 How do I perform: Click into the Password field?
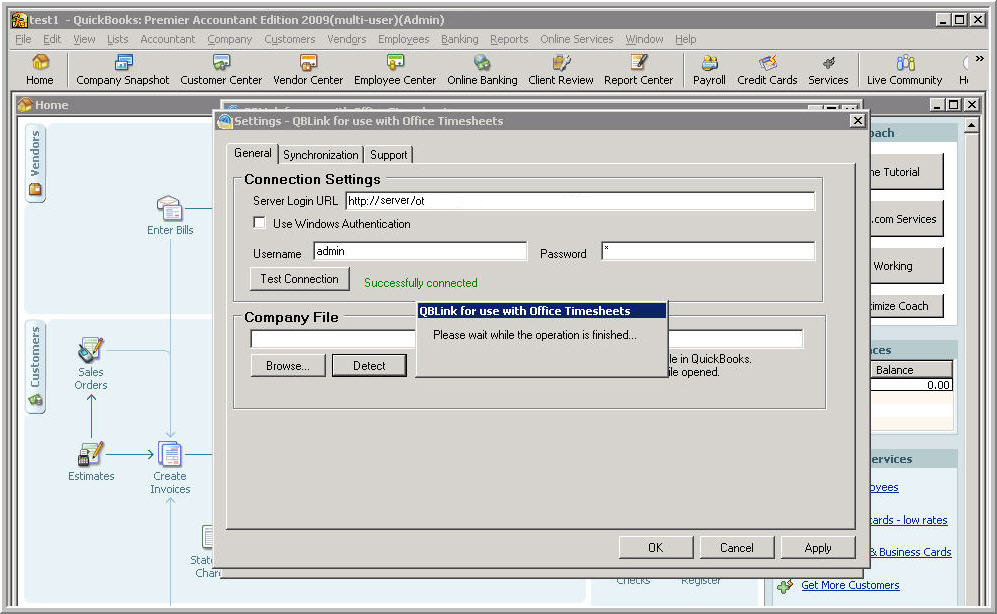pyautogui.click(x=708, y=251)
